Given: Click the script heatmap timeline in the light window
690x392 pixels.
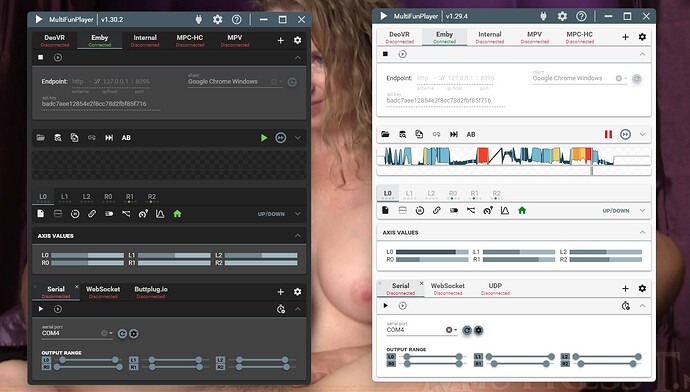Looking at the screenshot, I should (x=514, y=156).
